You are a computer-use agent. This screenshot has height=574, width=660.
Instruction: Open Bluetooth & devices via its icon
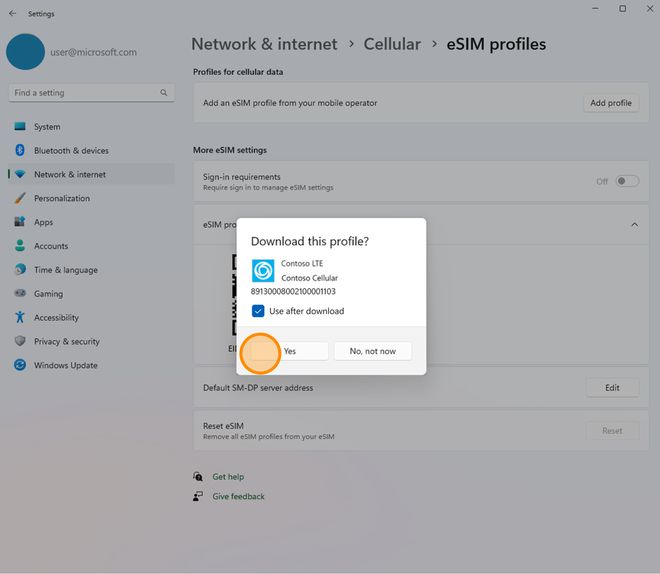point(19,151)
